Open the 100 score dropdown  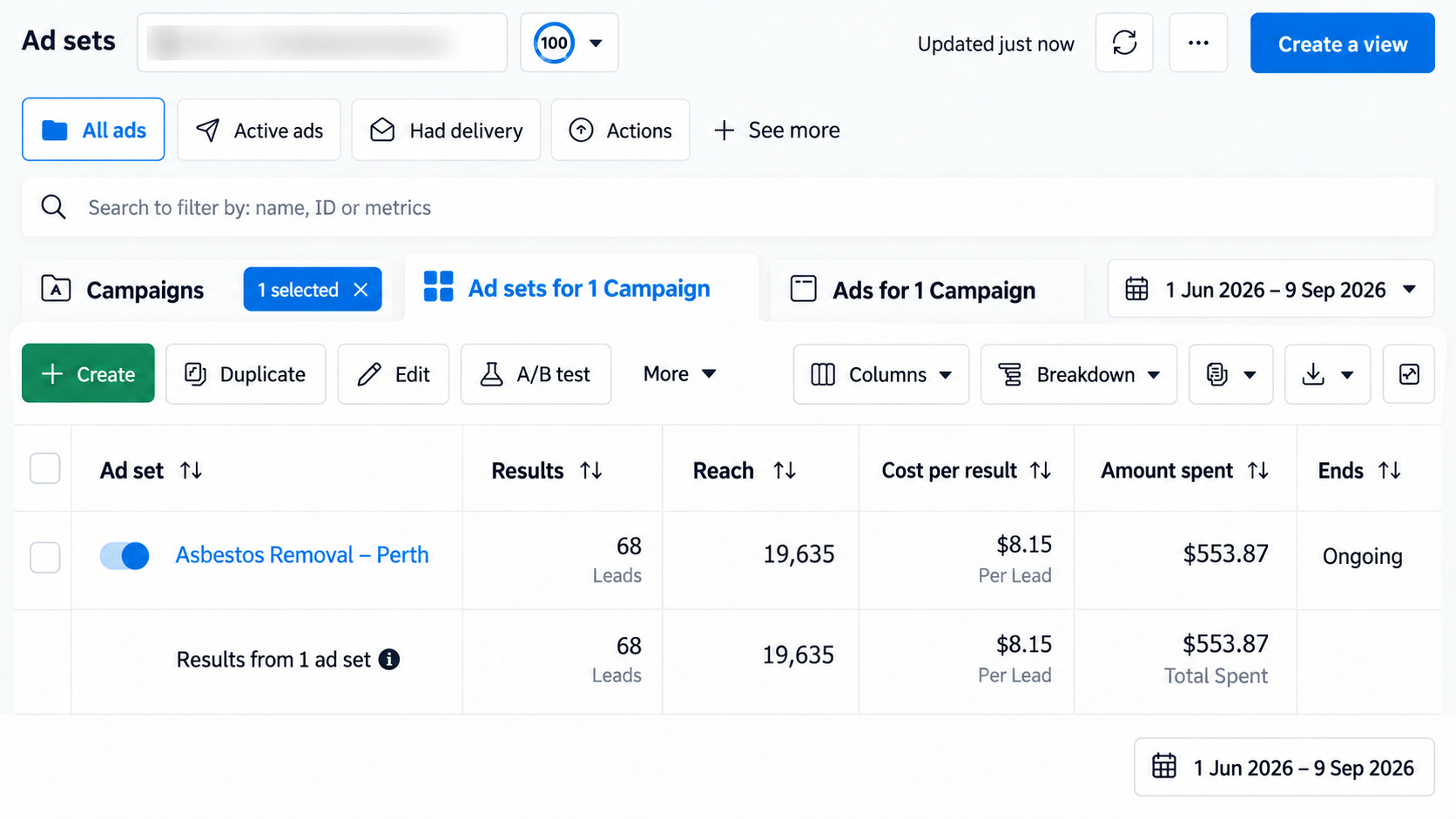(570, 43)
